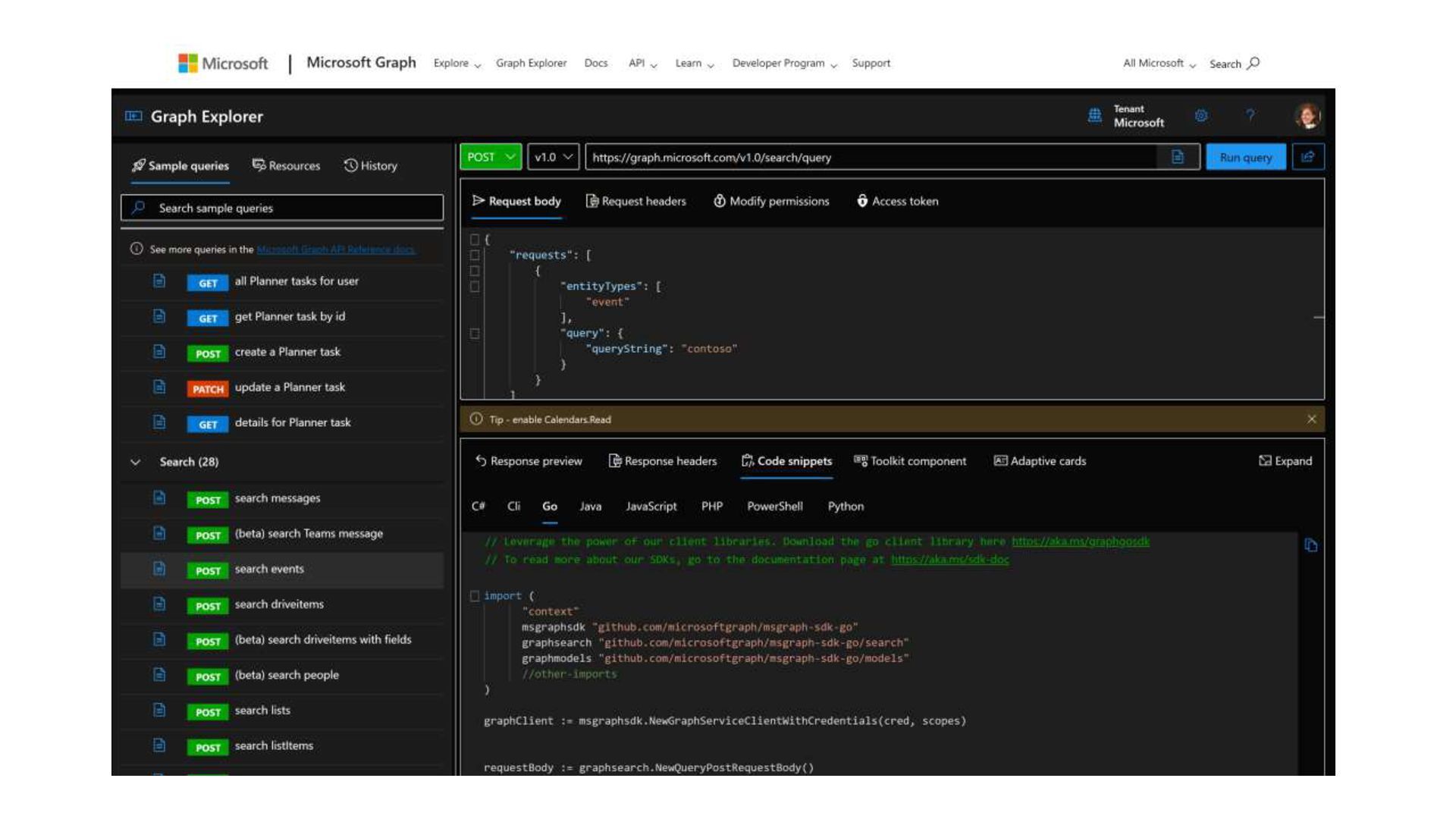1456x819 pixels.
Task: Click doc icon beside search listItems
Action: (159, 745)
